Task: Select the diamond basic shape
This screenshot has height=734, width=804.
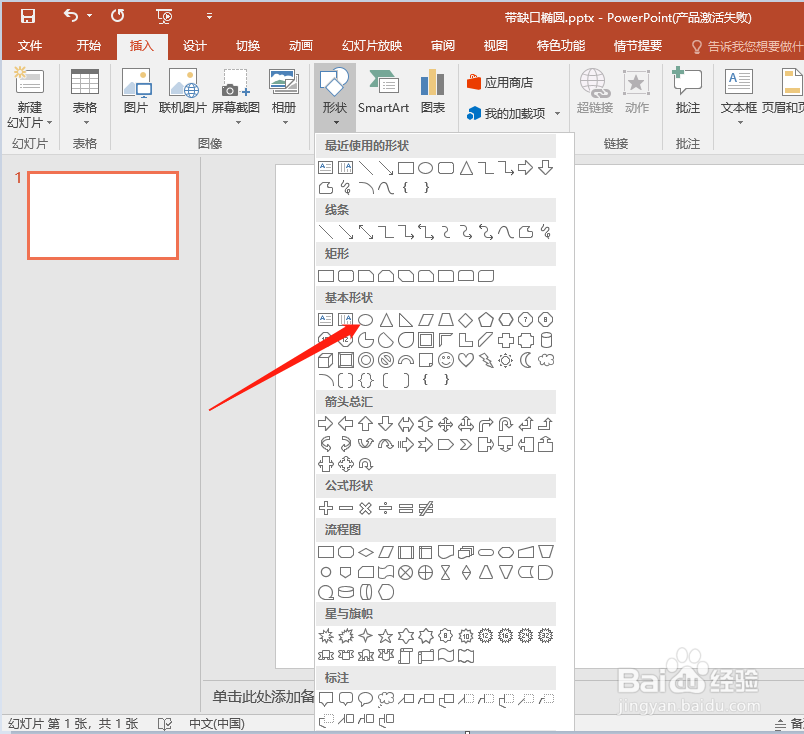Action: [466, 320]
